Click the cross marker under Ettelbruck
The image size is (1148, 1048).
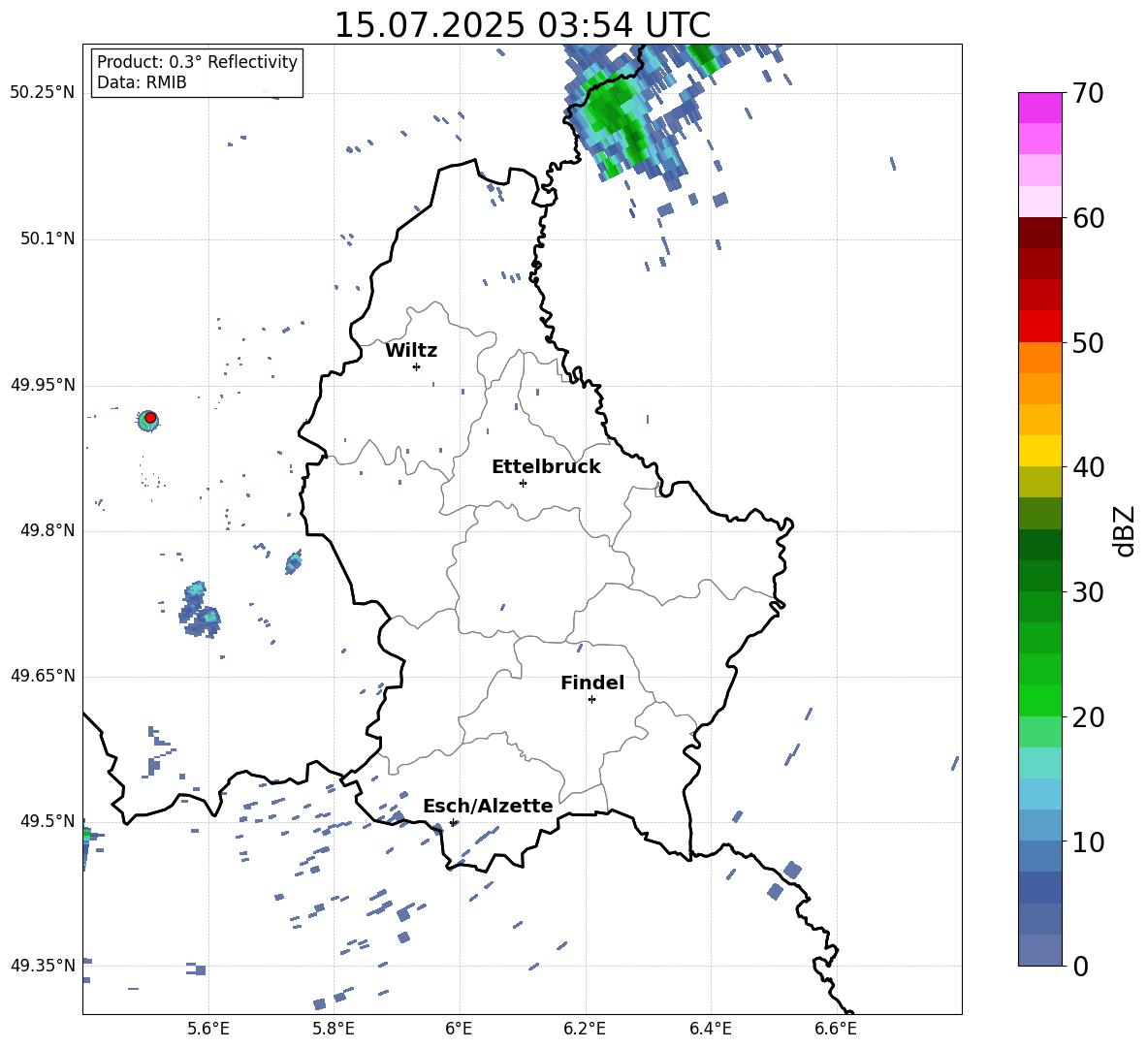pyautogui.click(x=523, y=483)
